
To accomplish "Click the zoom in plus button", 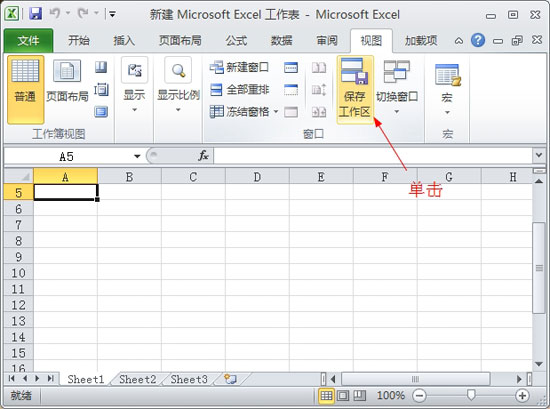I will click(x=522, y=396).
